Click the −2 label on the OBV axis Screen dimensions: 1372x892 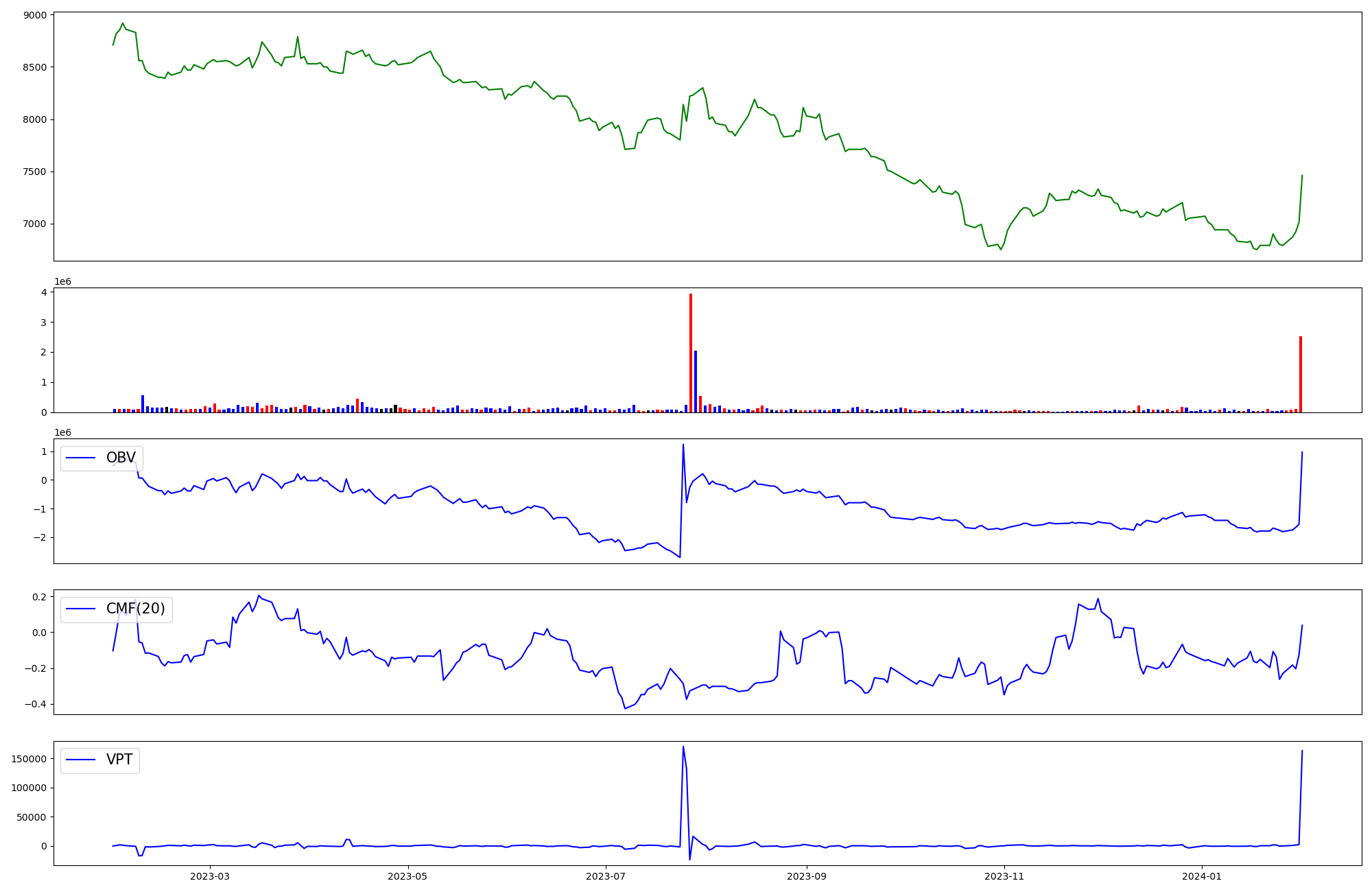coord(40,537)
